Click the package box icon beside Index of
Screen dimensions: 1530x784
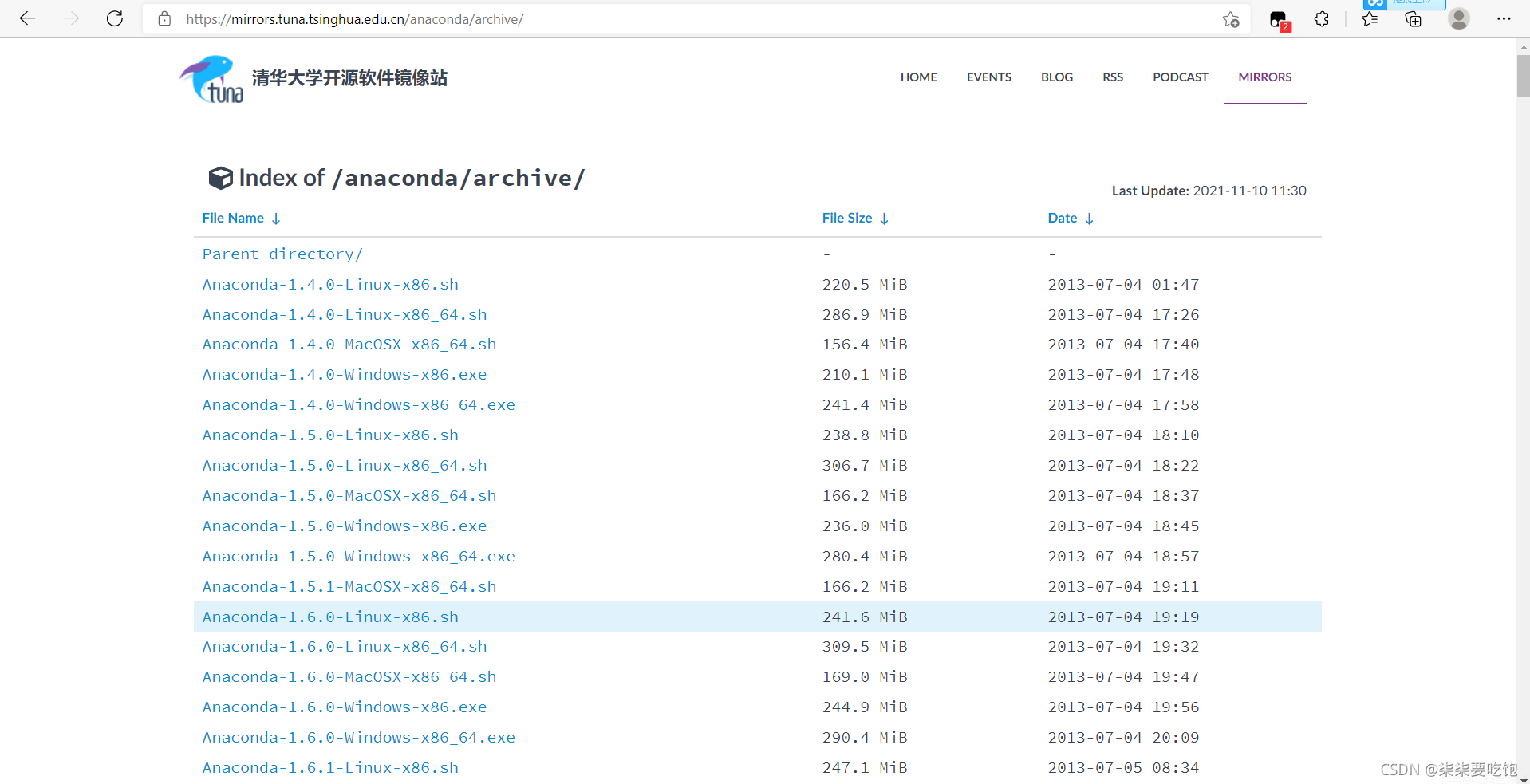click(x=220, y=178)
